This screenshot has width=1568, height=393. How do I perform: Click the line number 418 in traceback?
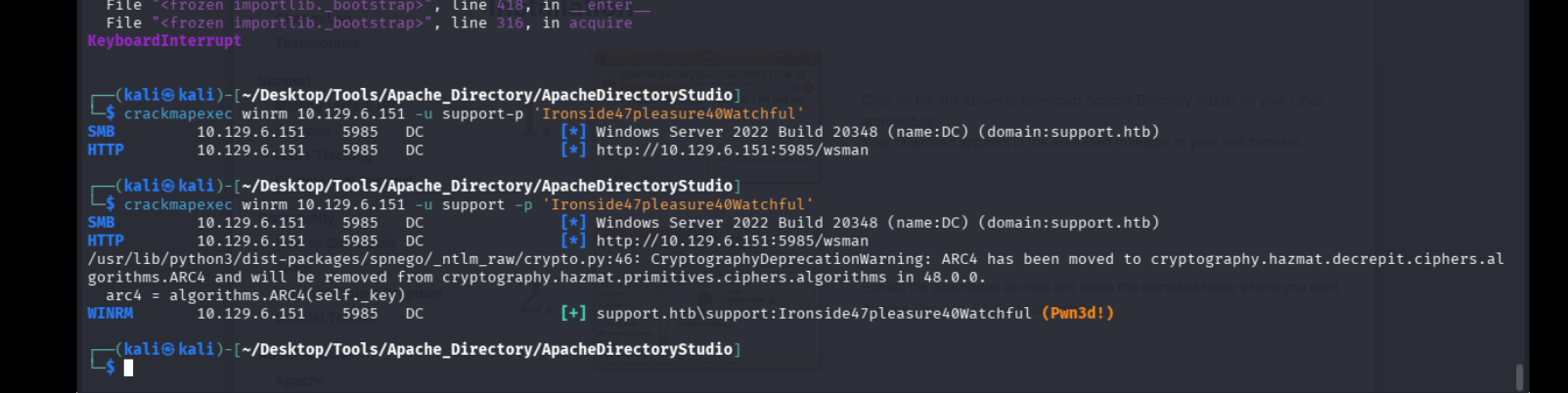510,6
